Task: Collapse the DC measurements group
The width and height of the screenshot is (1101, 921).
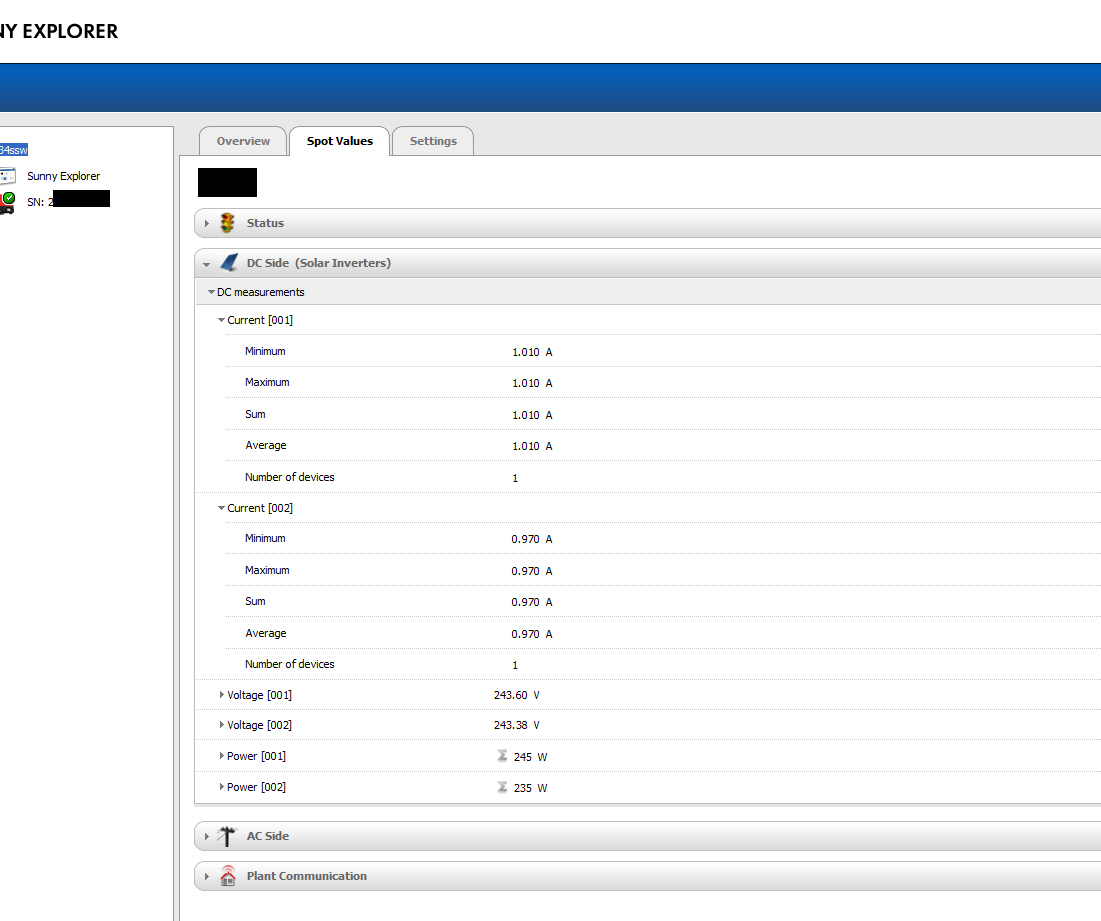Action: pyautogui.click(x=211, y=293)
